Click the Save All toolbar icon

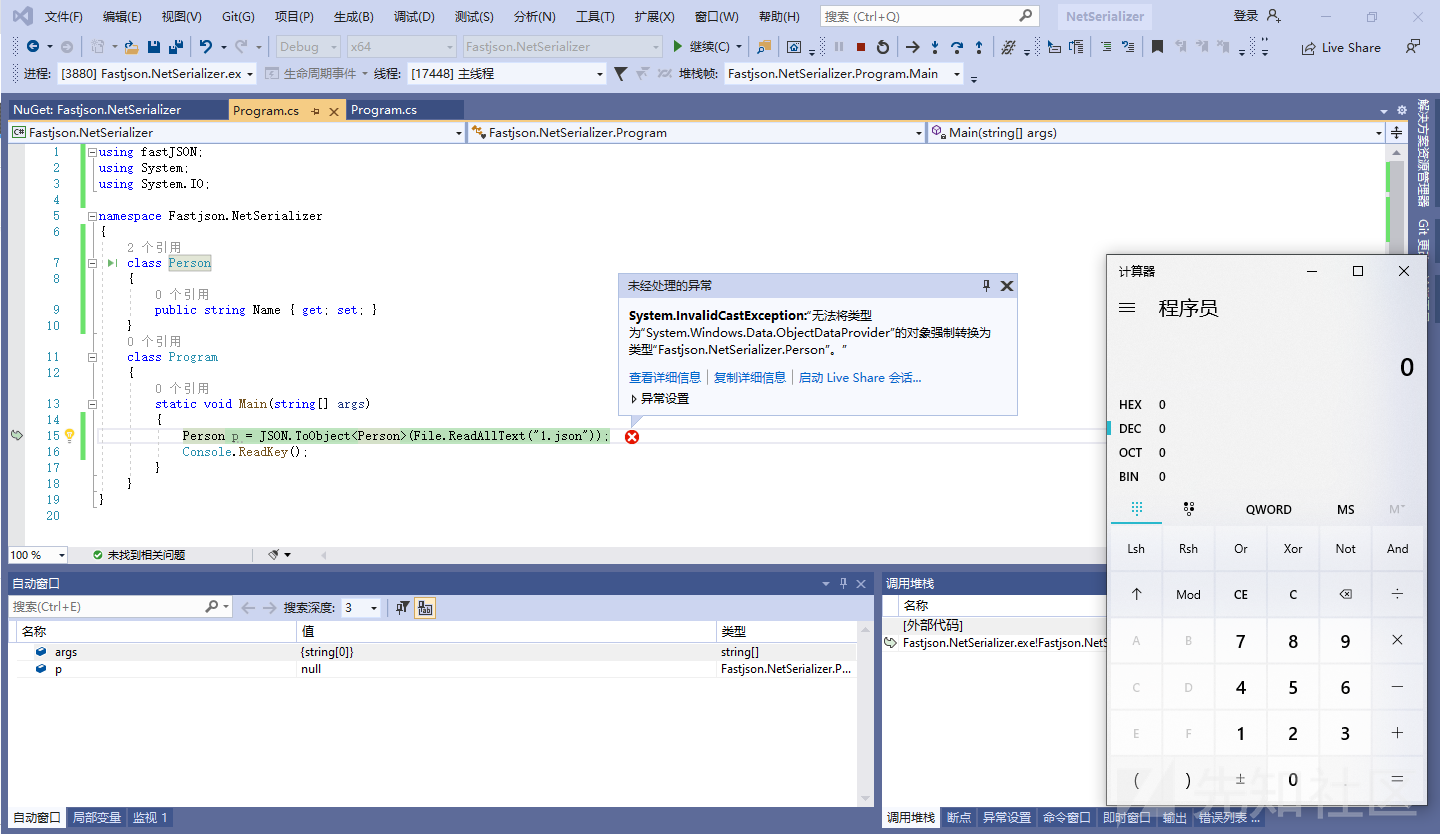point(175,47)
